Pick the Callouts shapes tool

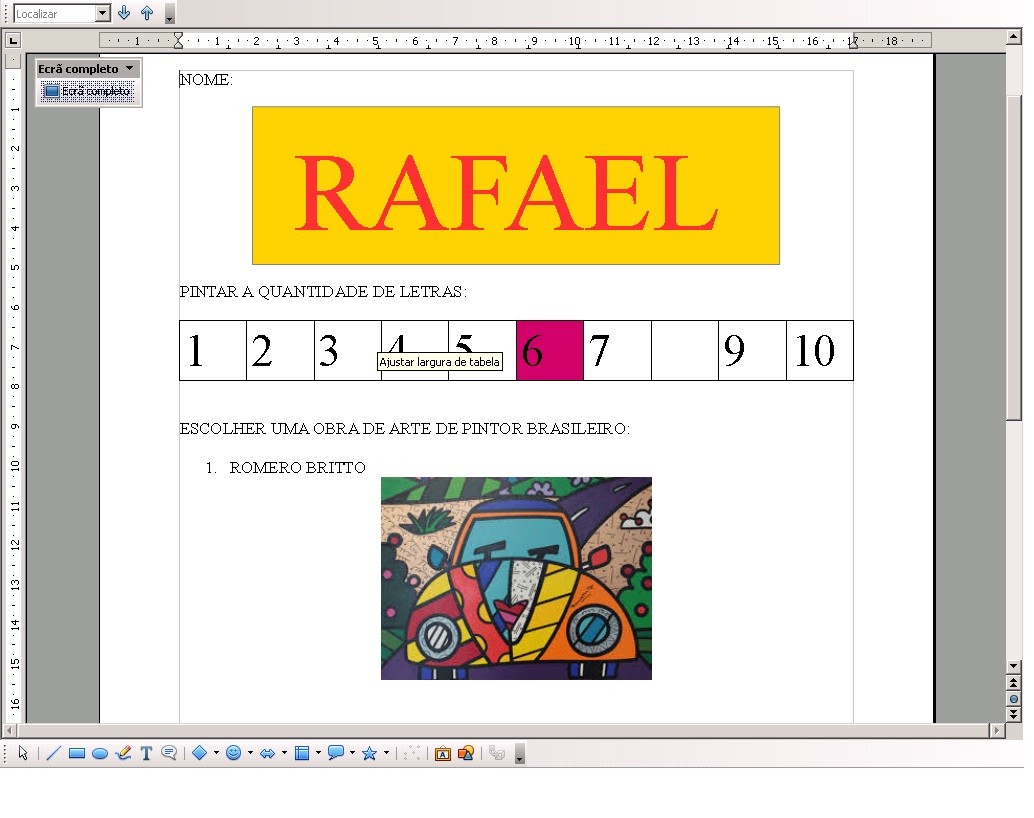point(336,753)
